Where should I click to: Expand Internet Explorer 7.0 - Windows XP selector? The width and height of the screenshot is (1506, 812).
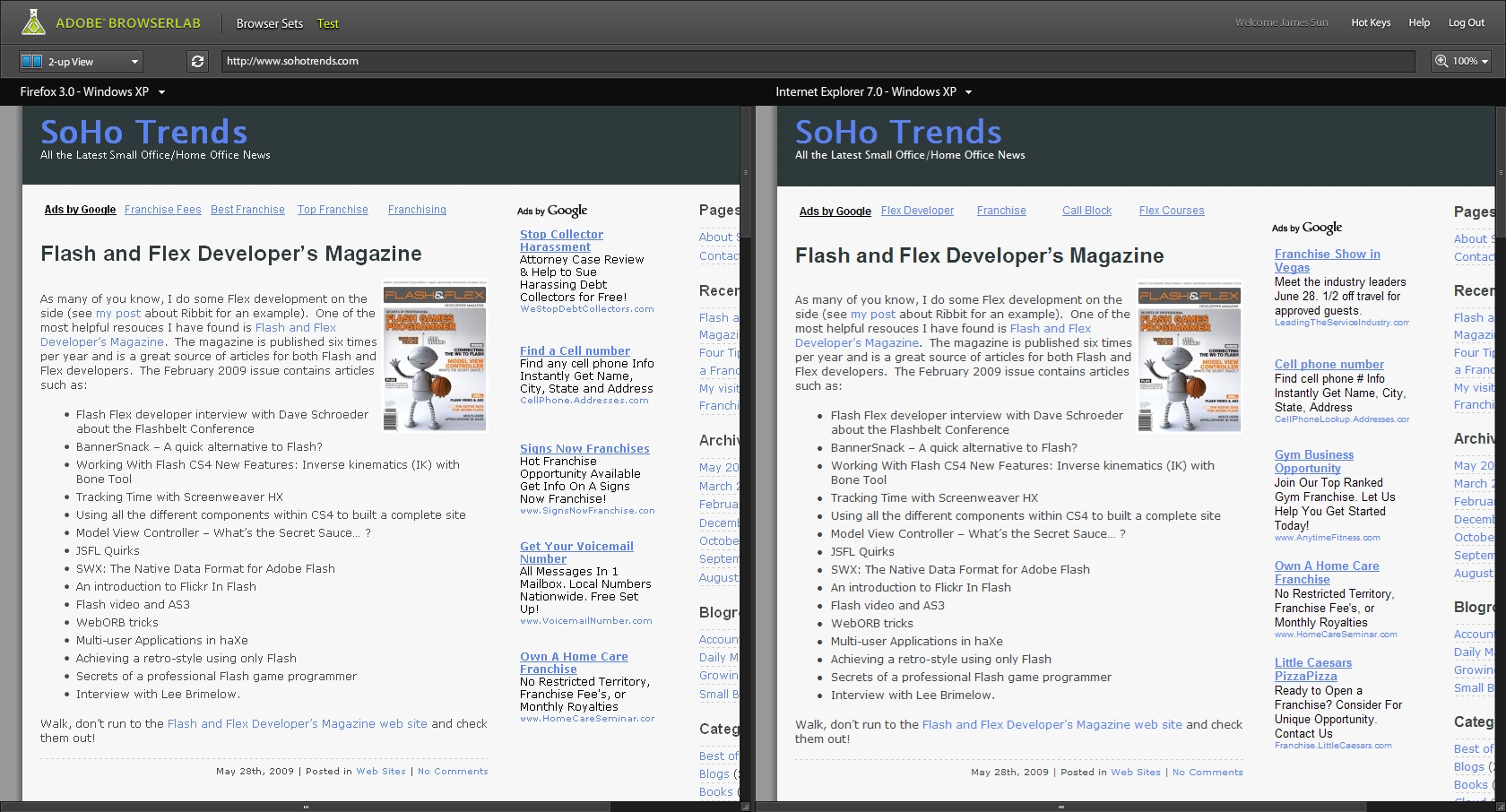coord(969,92)
